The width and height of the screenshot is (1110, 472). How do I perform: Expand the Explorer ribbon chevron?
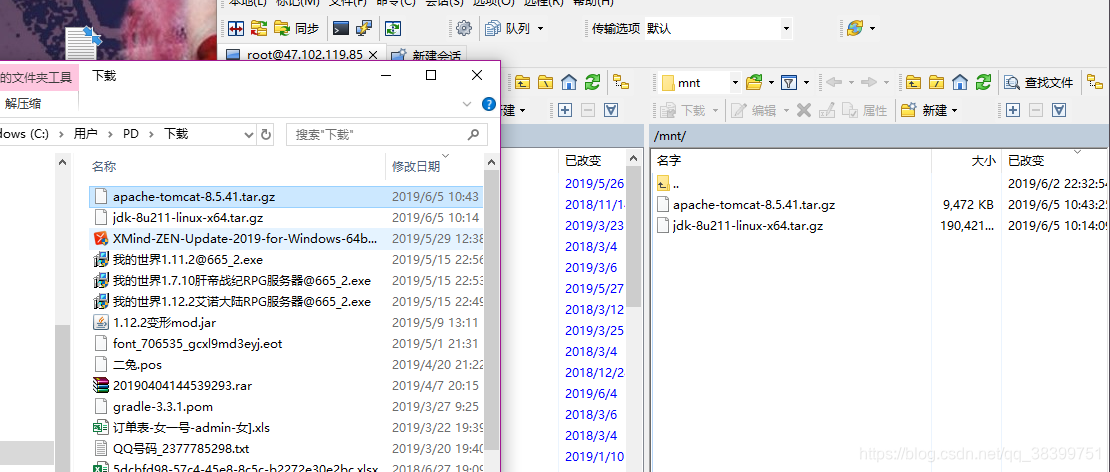click(467, 104)
